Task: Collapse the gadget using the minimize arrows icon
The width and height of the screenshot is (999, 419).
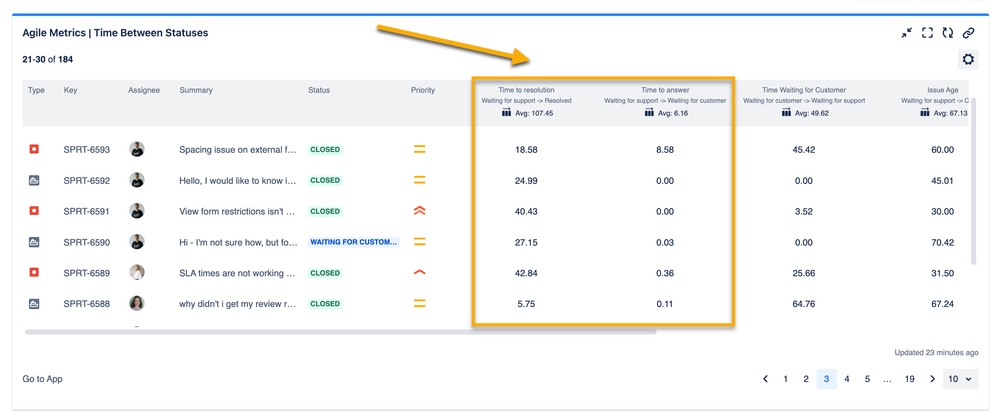Action: tap(907, 32)
